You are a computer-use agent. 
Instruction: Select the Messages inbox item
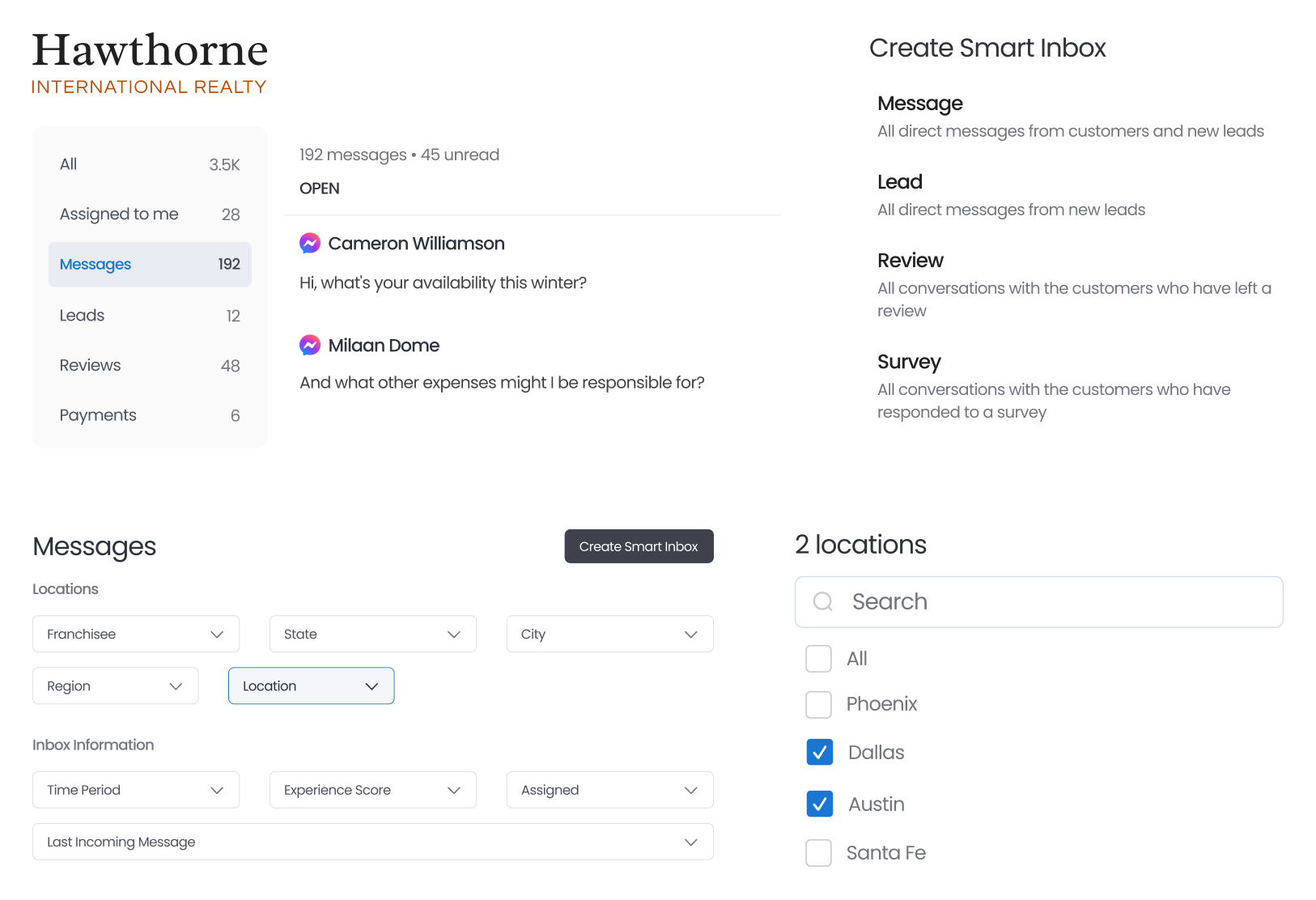(x=150, y=265)
